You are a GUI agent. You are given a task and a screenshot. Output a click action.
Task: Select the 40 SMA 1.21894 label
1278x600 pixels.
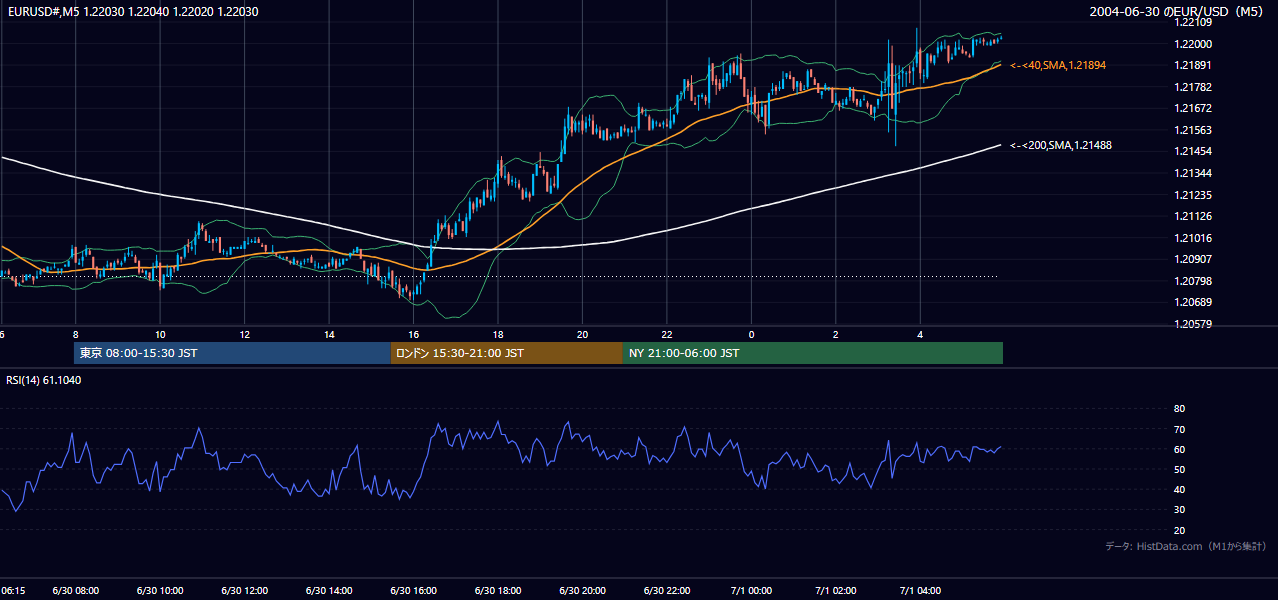1058,65
